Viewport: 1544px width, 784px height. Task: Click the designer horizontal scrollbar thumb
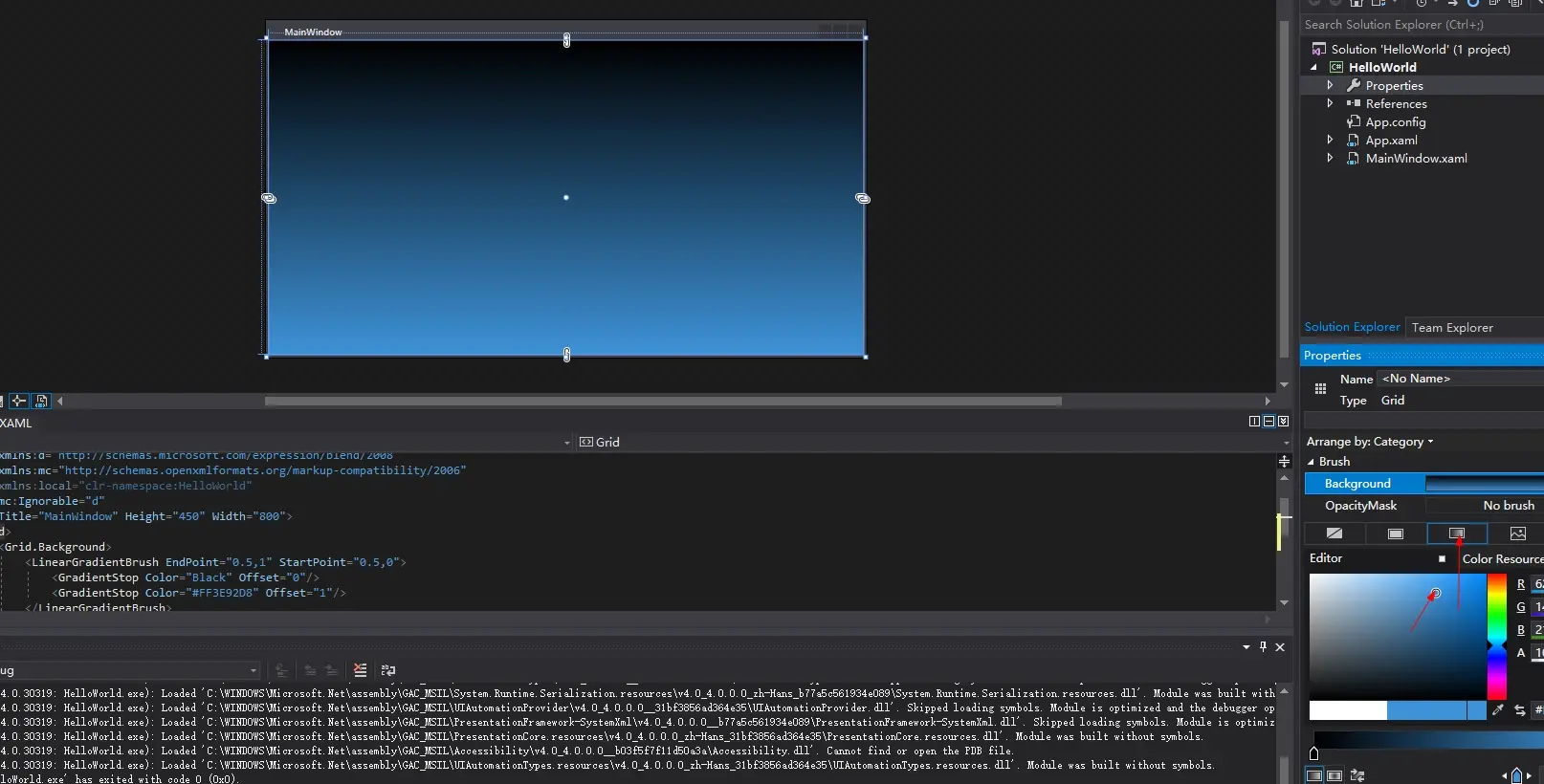click(663, 402)
